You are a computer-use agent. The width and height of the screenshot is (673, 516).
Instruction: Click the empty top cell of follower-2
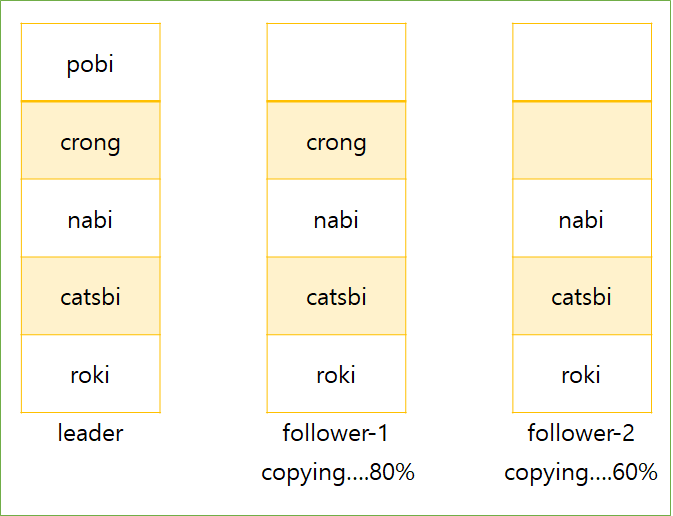click(582, 62)
